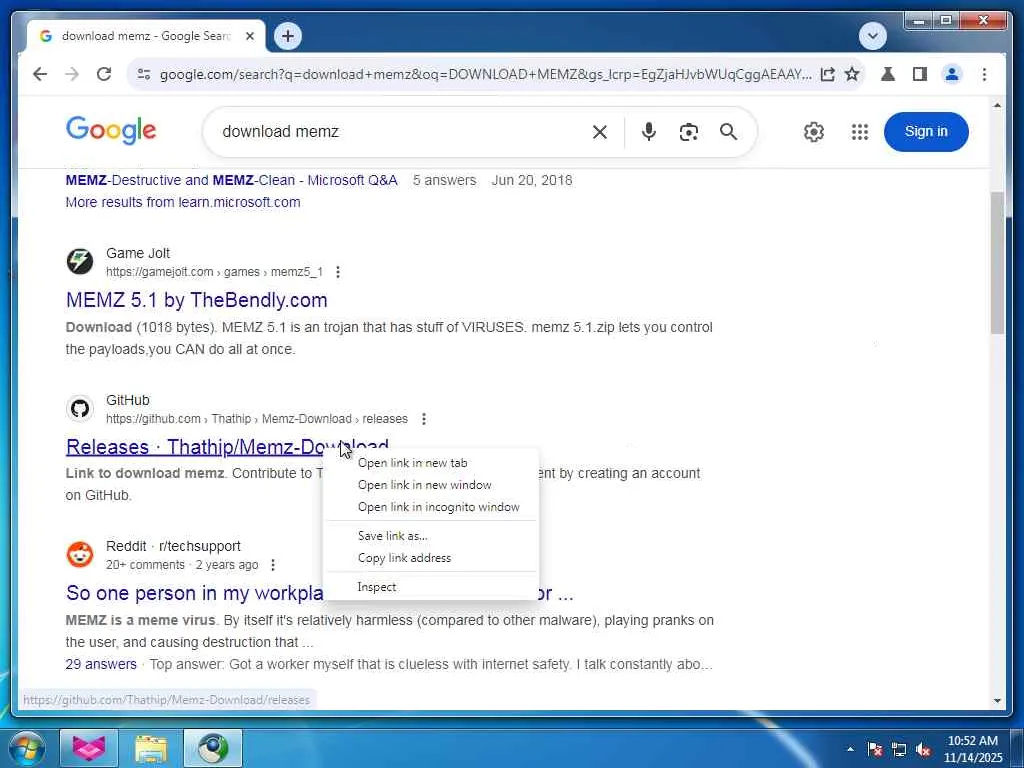The width and height of the screenshot is (1024, 768).
Task: Open Releases Thathip/Memz-Download link
Action: [x=227, y=447]
